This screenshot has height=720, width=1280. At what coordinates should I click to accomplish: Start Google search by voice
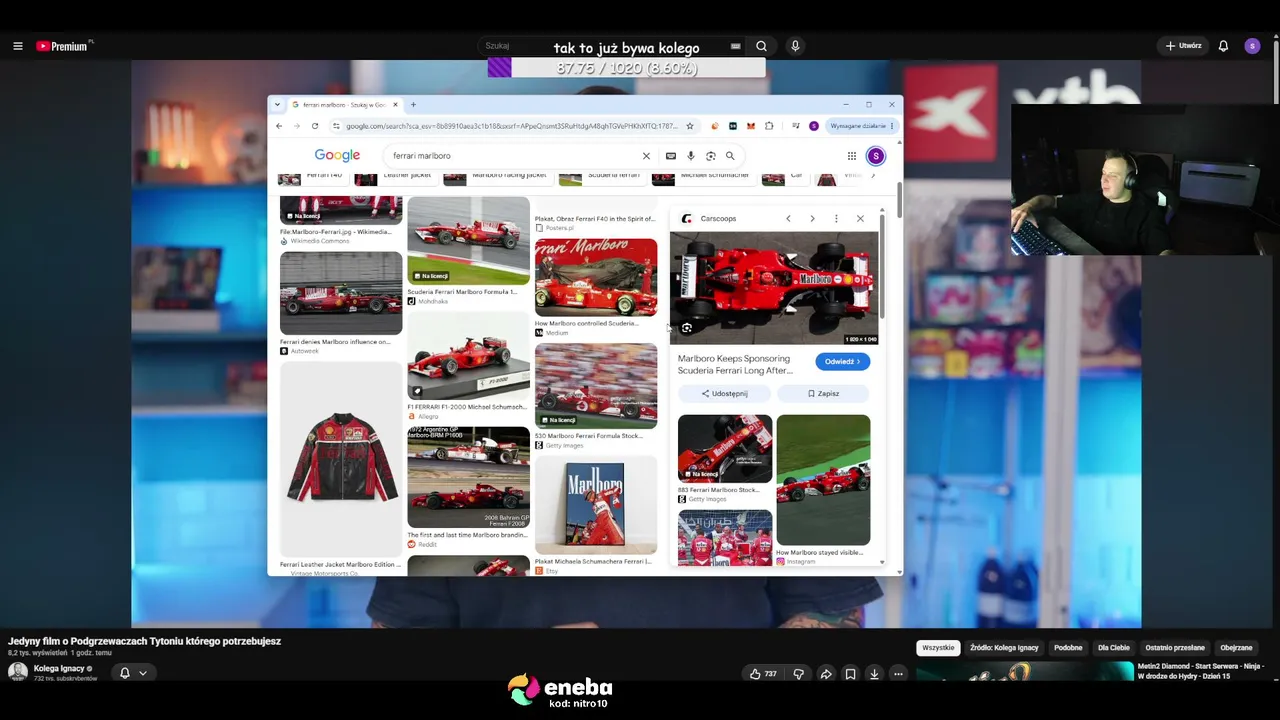pyautogui.click(x=690, y=156)
